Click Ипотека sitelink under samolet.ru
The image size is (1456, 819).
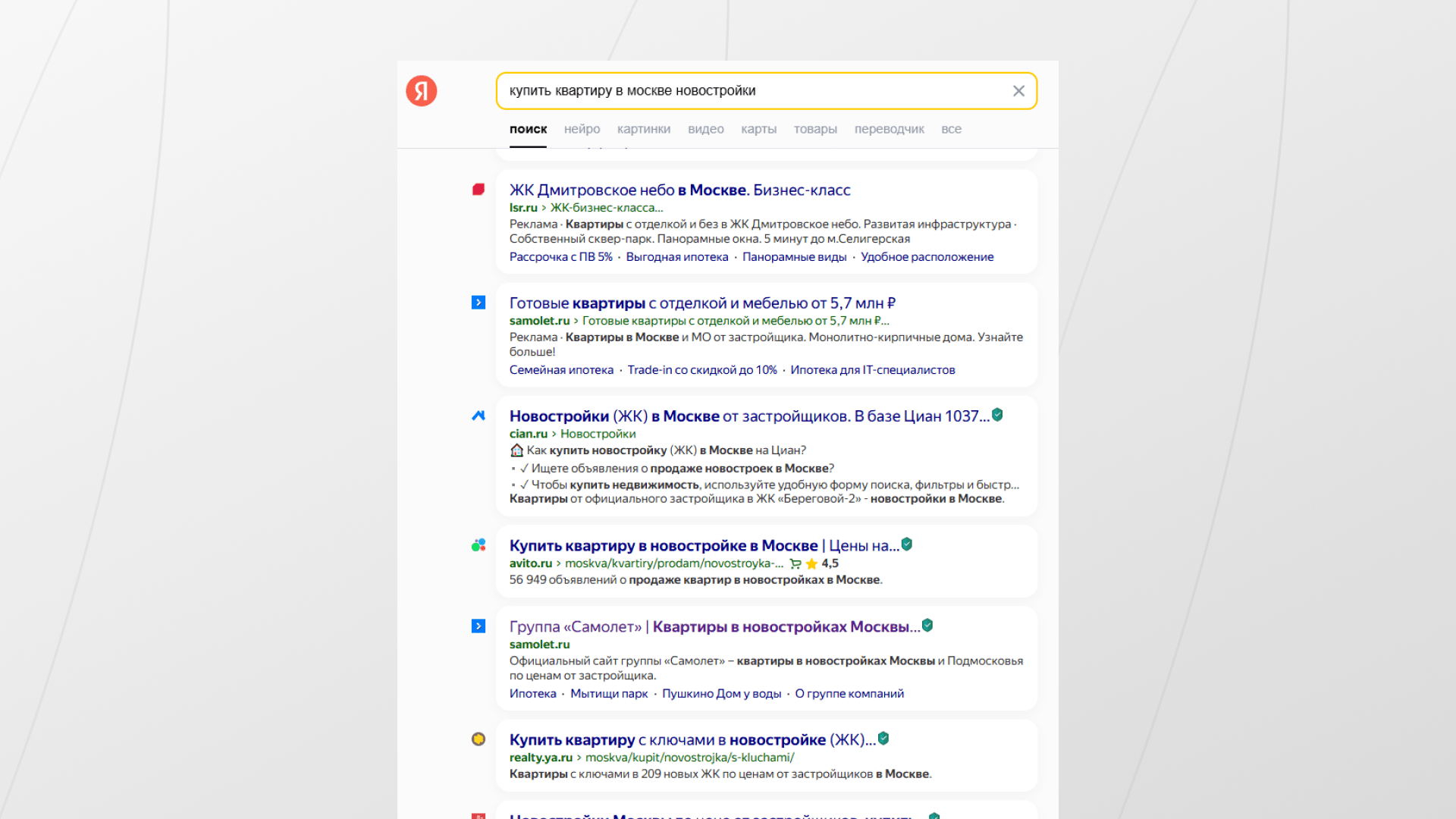532,694
